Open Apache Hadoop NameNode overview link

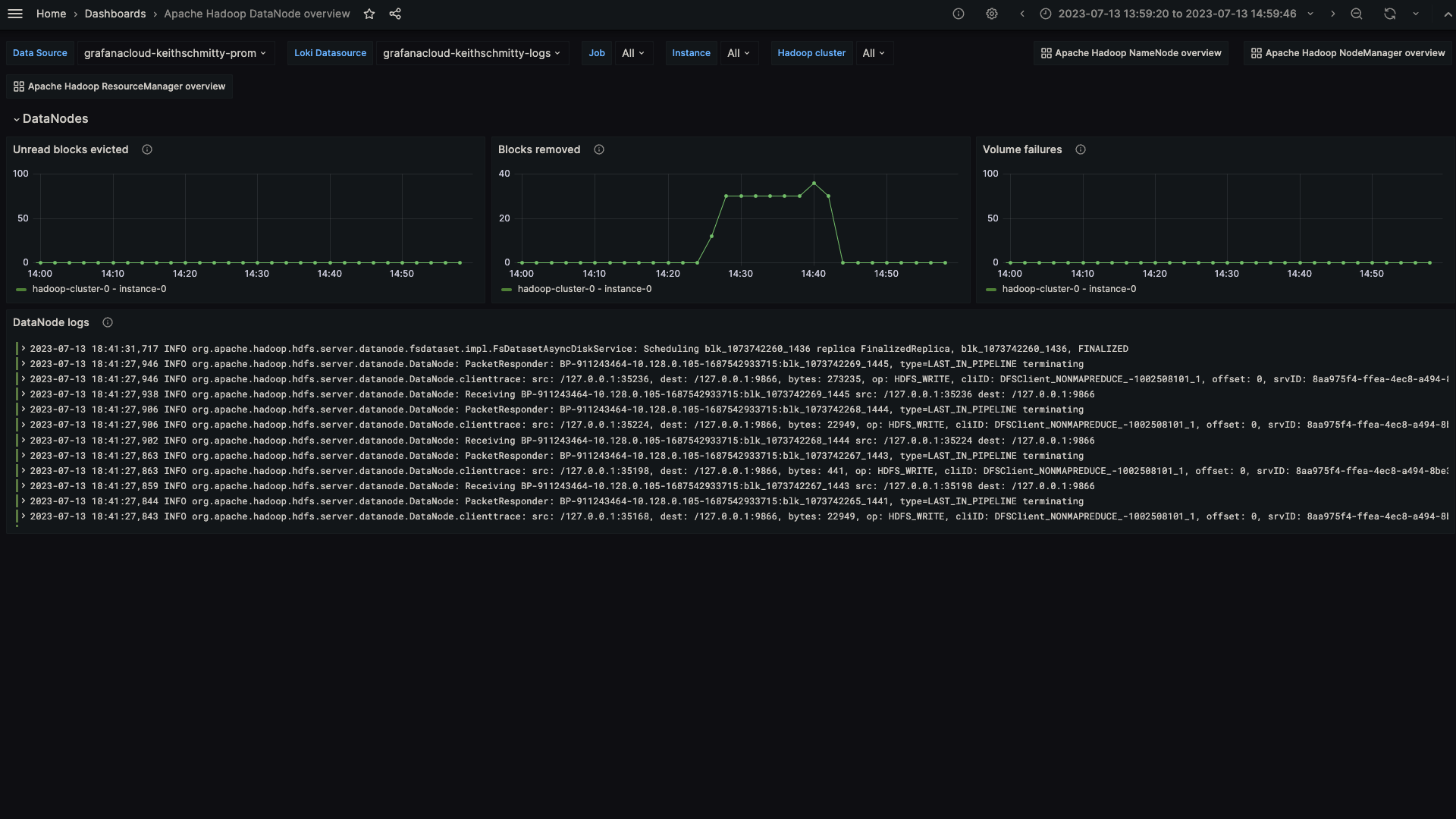tap(1131, 53)
